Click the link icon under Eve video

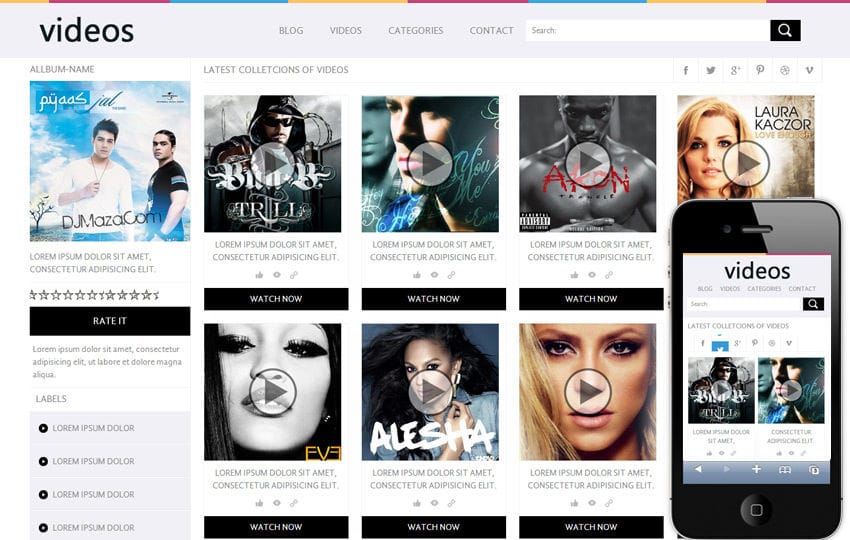(x=293, y=503)
